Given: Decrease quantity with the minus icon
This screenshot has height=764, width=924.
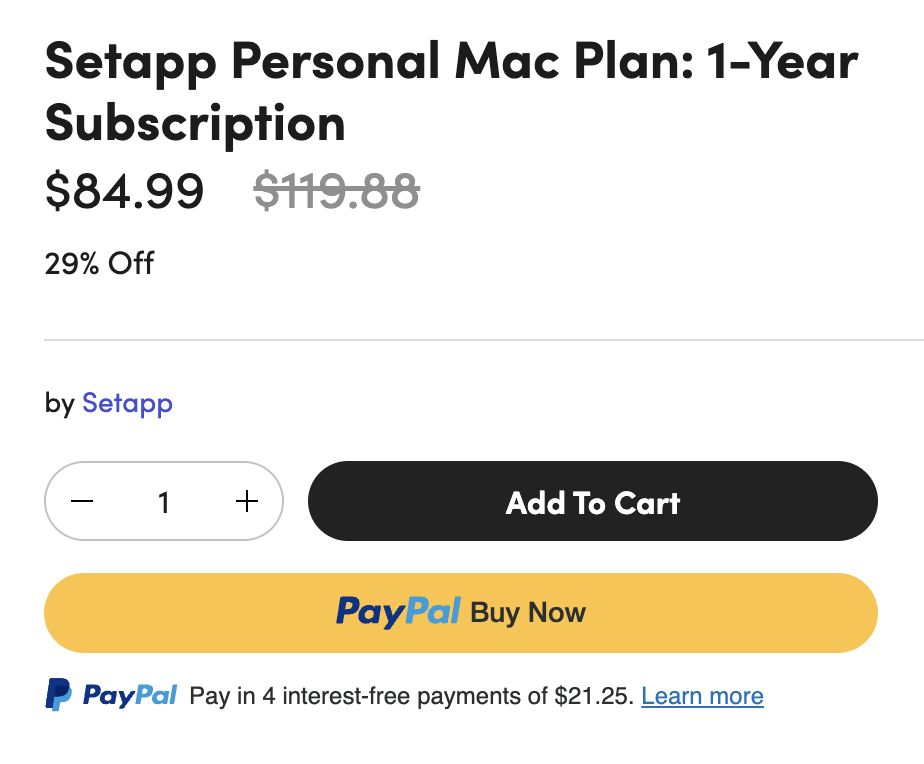Looking at the screenshot, I should tap(82, 502).
